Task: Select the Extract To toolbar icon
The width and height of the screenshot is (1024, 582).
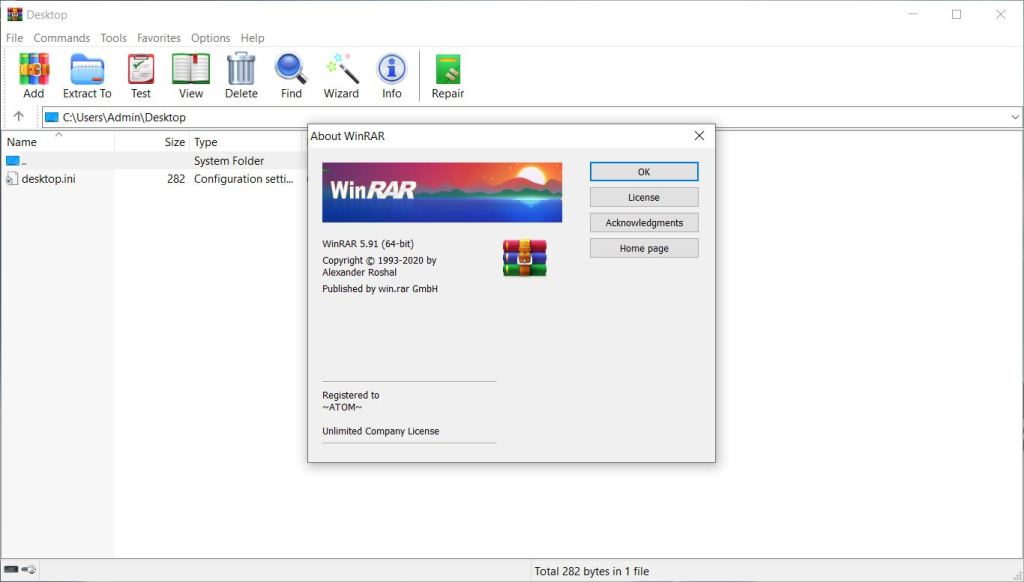Action: point(87,76)
